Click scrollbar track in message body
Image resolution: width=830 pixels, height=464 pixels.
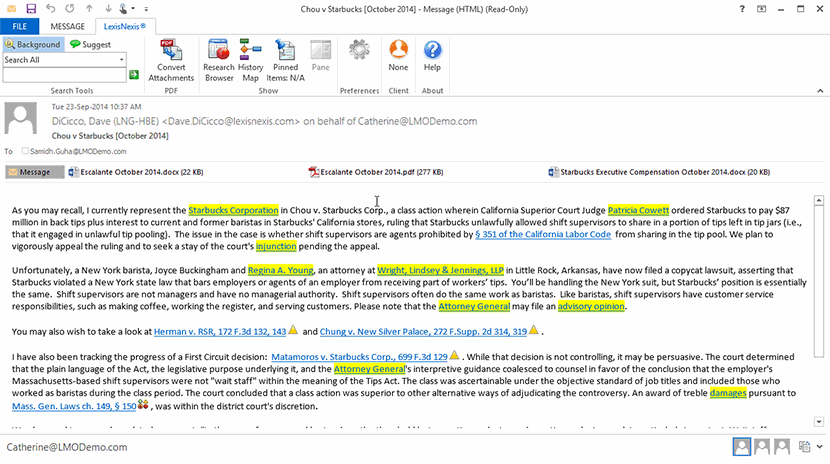click(x=819, y=386)
